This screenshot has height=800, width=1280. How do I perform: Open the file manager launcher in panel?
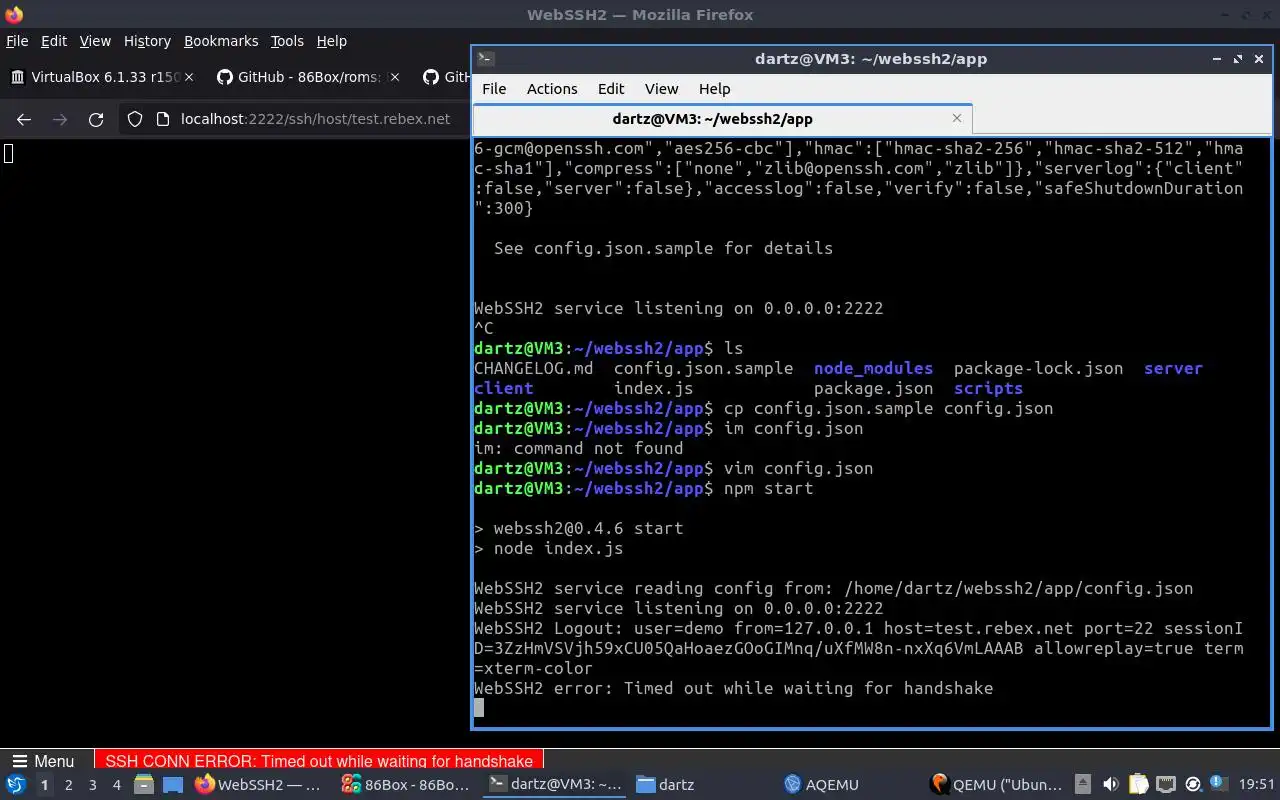pos(144,785)
